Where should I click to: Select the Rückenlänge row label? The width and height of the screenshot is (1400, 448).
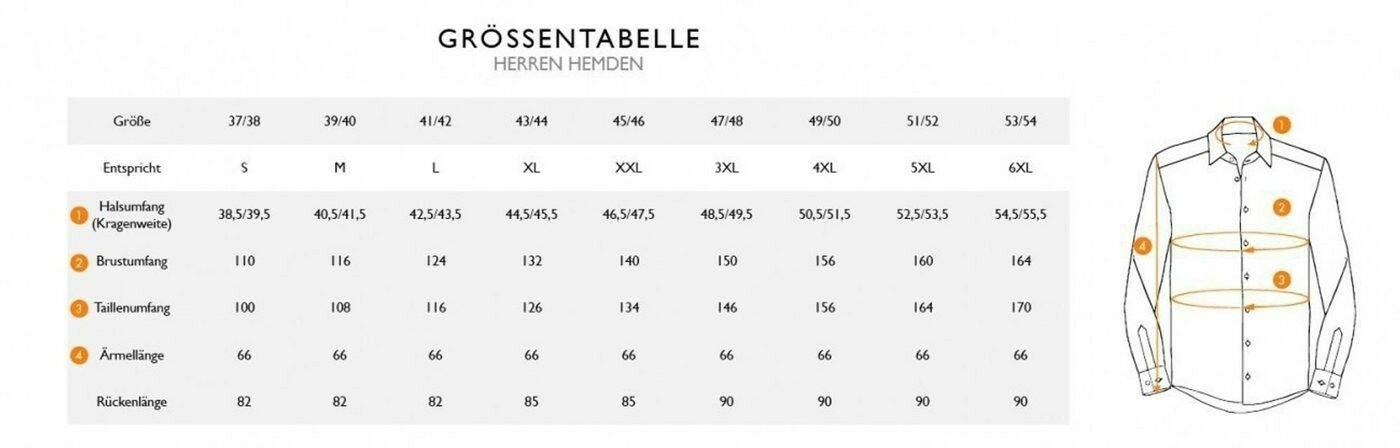coord(132,402)
